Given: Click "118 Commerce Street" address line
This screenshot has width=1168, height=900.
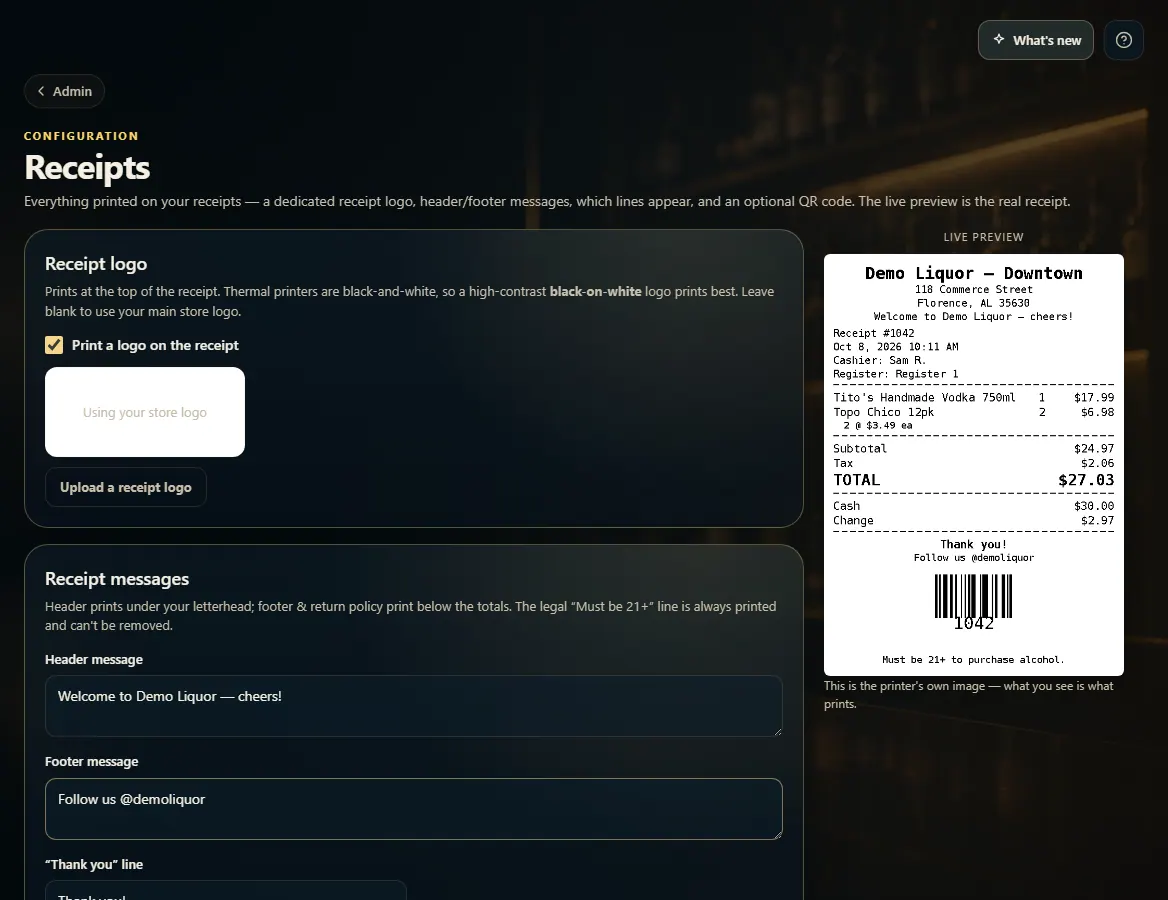Looking at the screenshot, I should pos(974,289).
